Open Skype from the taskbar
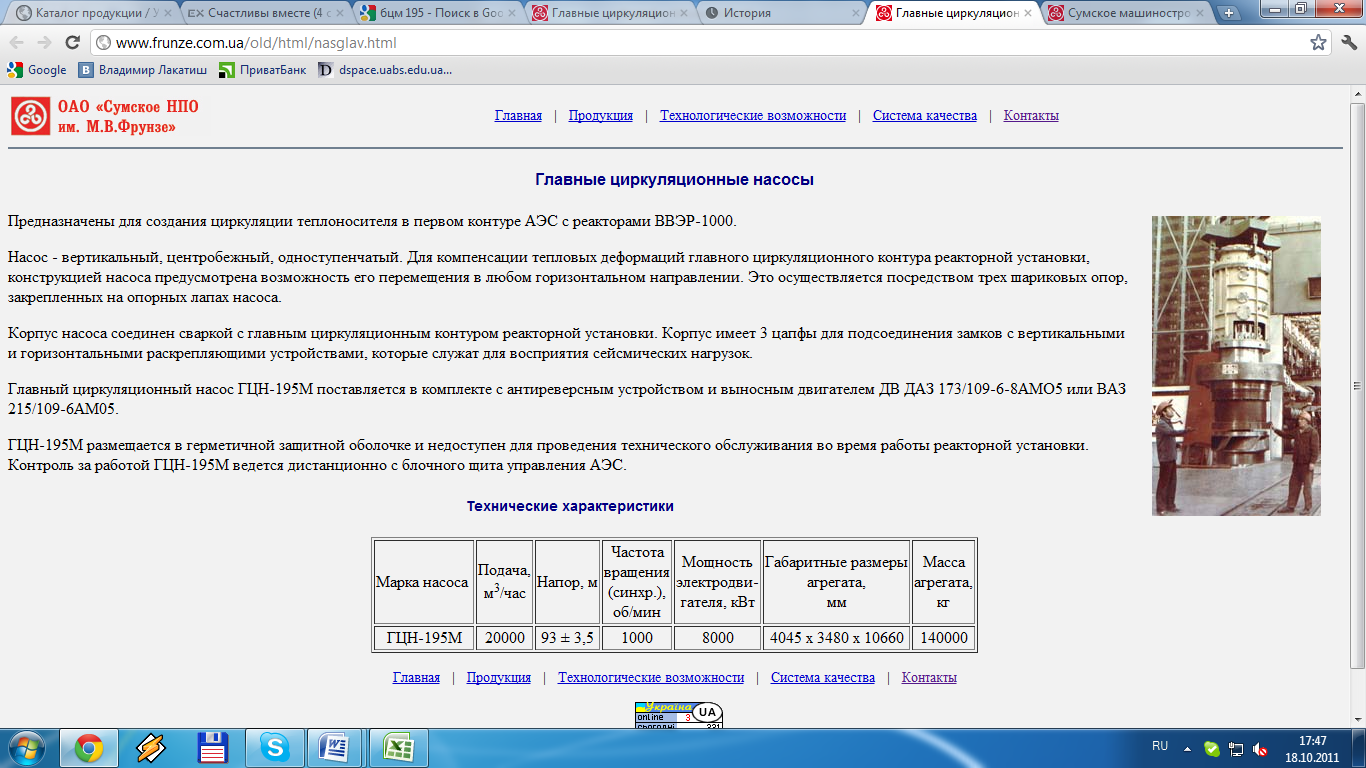 click(x=275, y=748)
